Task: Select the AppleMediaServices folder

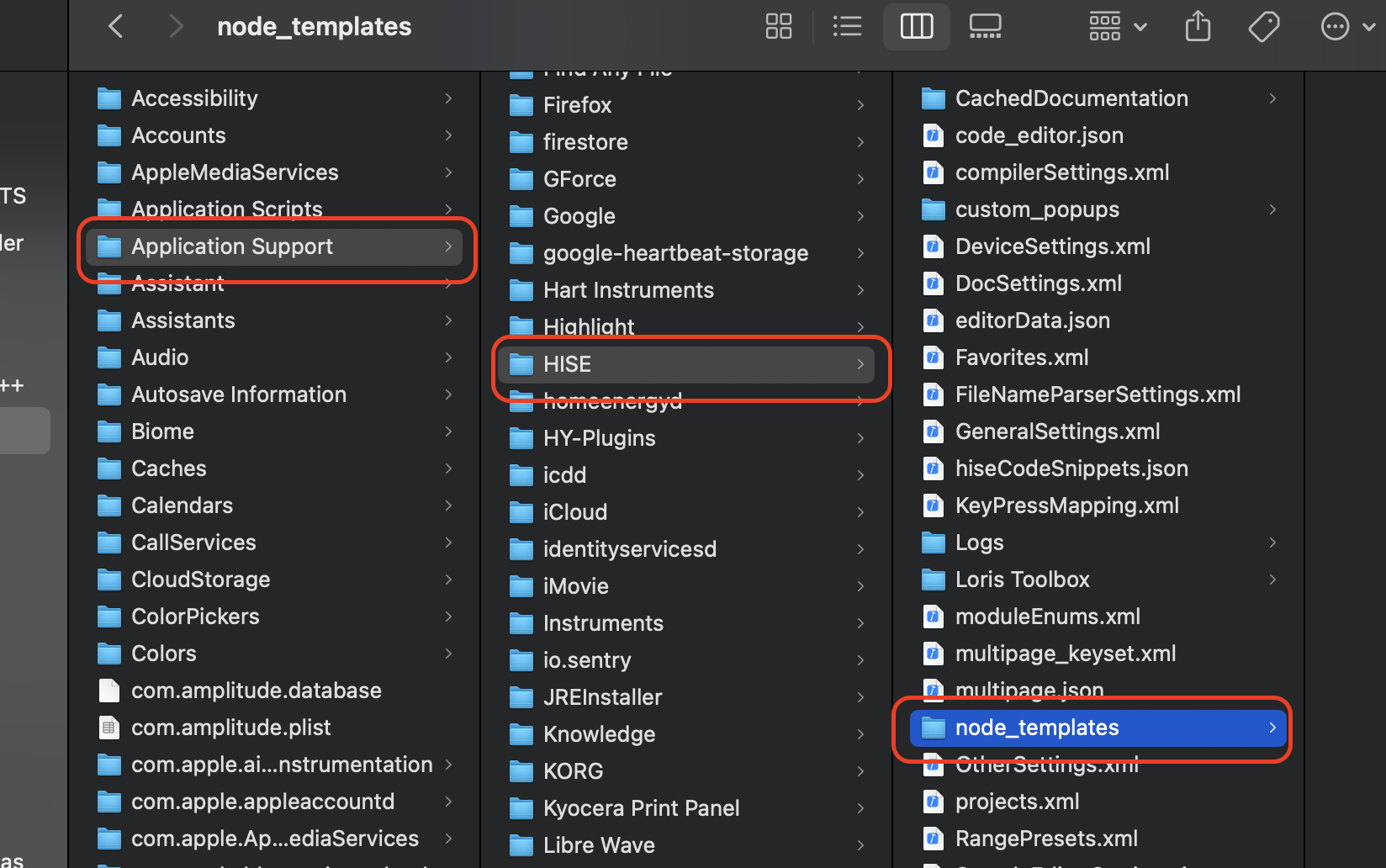Action: (x=274, y=172)
